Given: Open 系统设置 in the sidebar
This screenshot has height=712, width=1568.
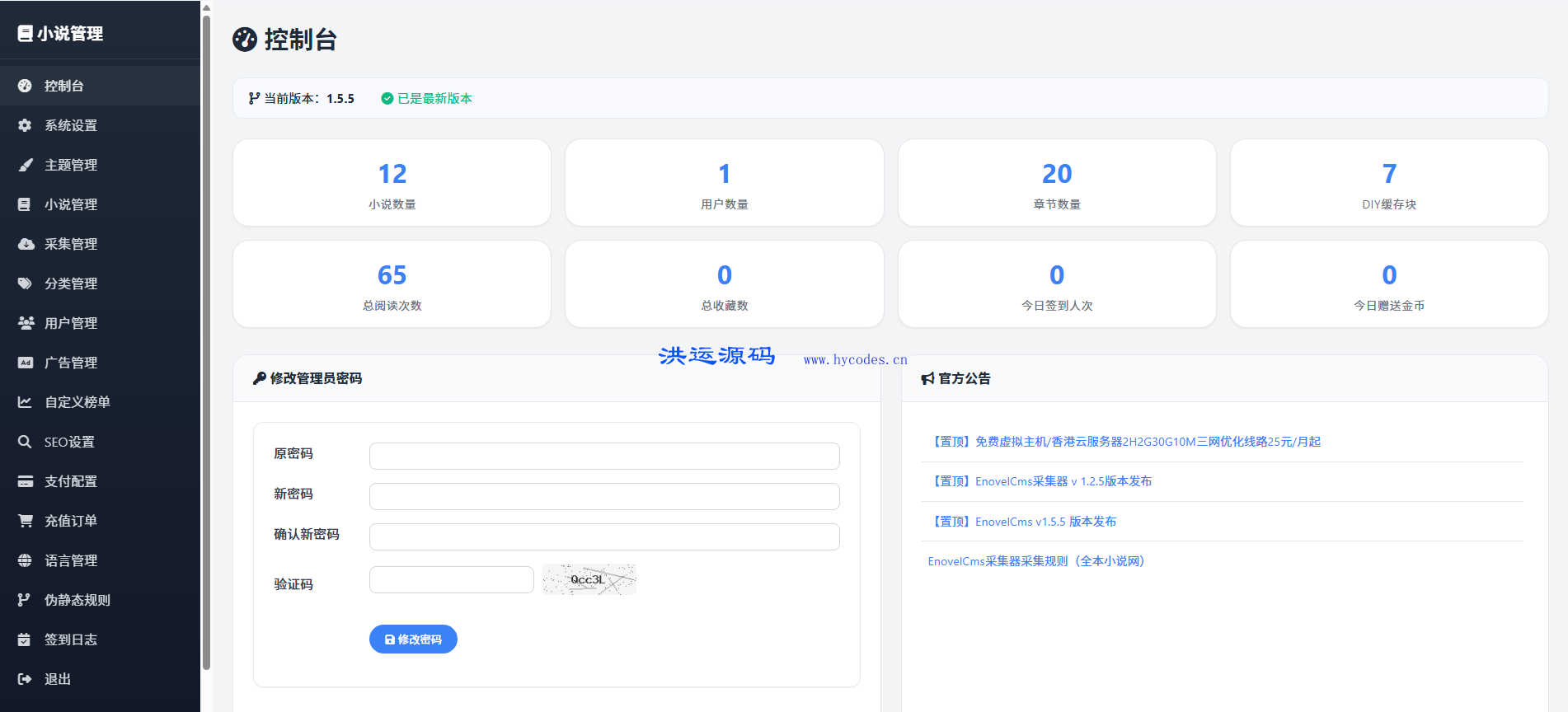Looking at the screenshot, I should (x=100, y=125).
